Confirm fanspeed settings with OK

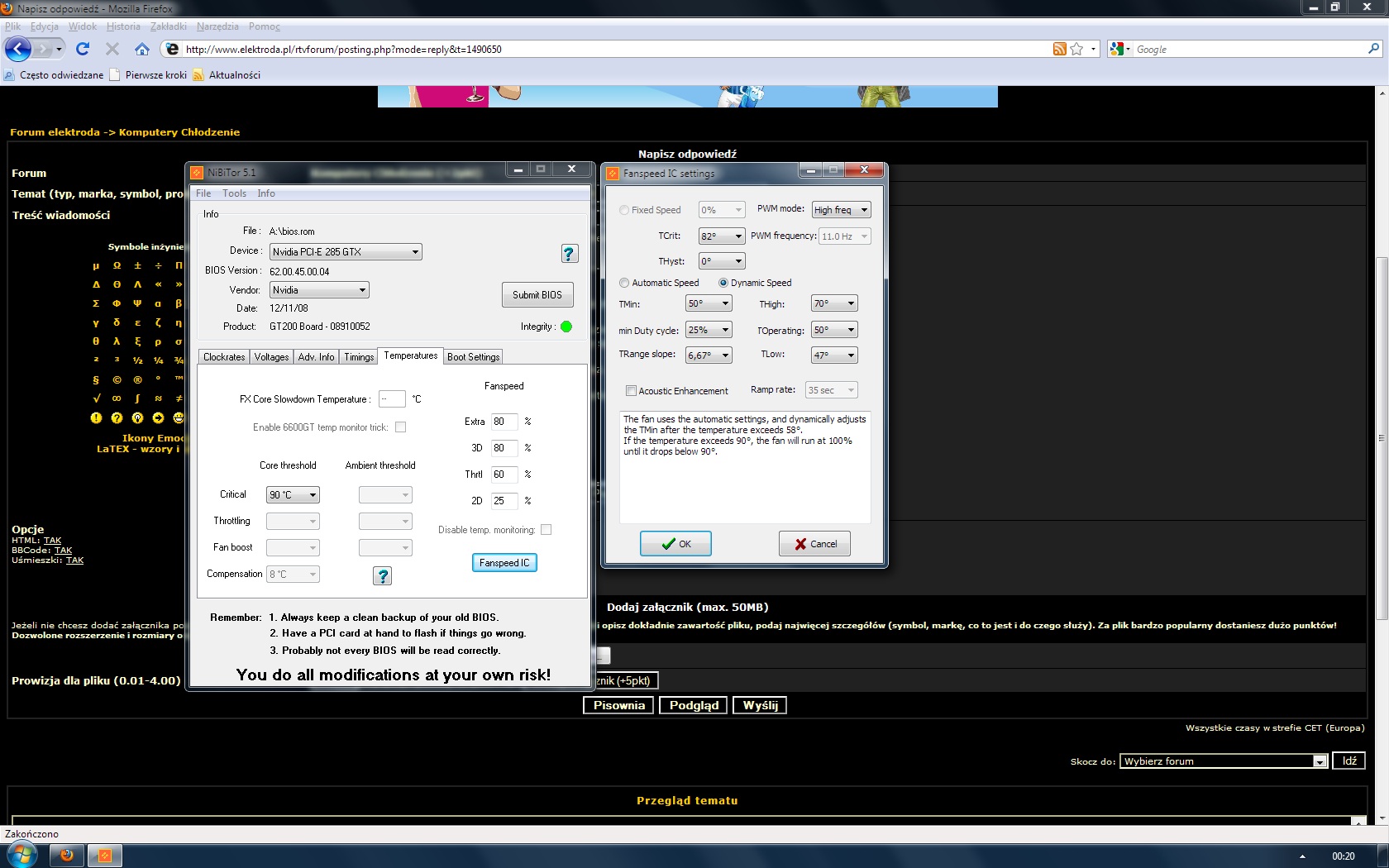pos(675,544)
